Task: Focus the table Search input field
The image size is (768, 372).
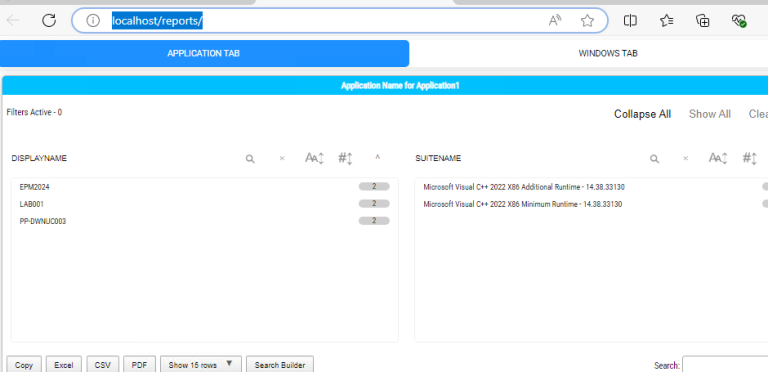Action: pyautogui.click(x=725, y=365)
